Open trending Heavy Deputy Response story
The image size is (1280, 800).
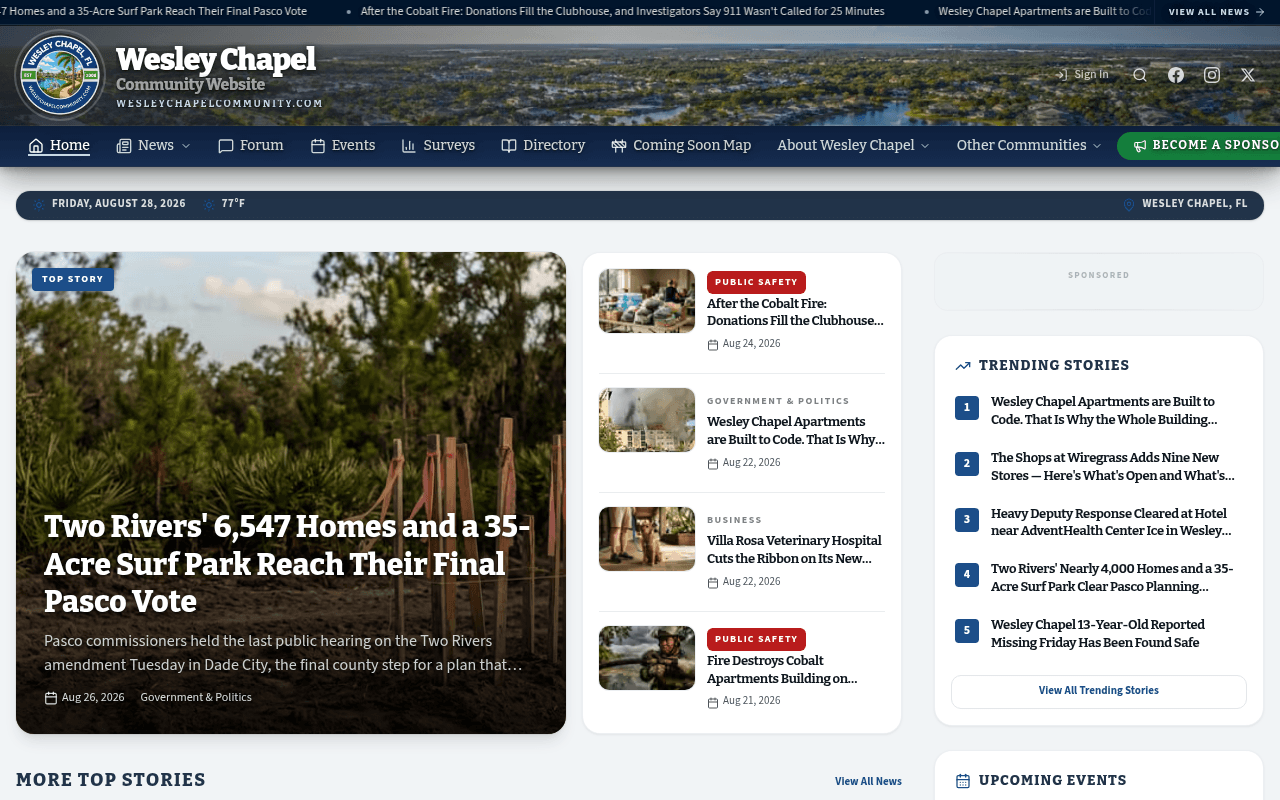[x=1112, y=523]
